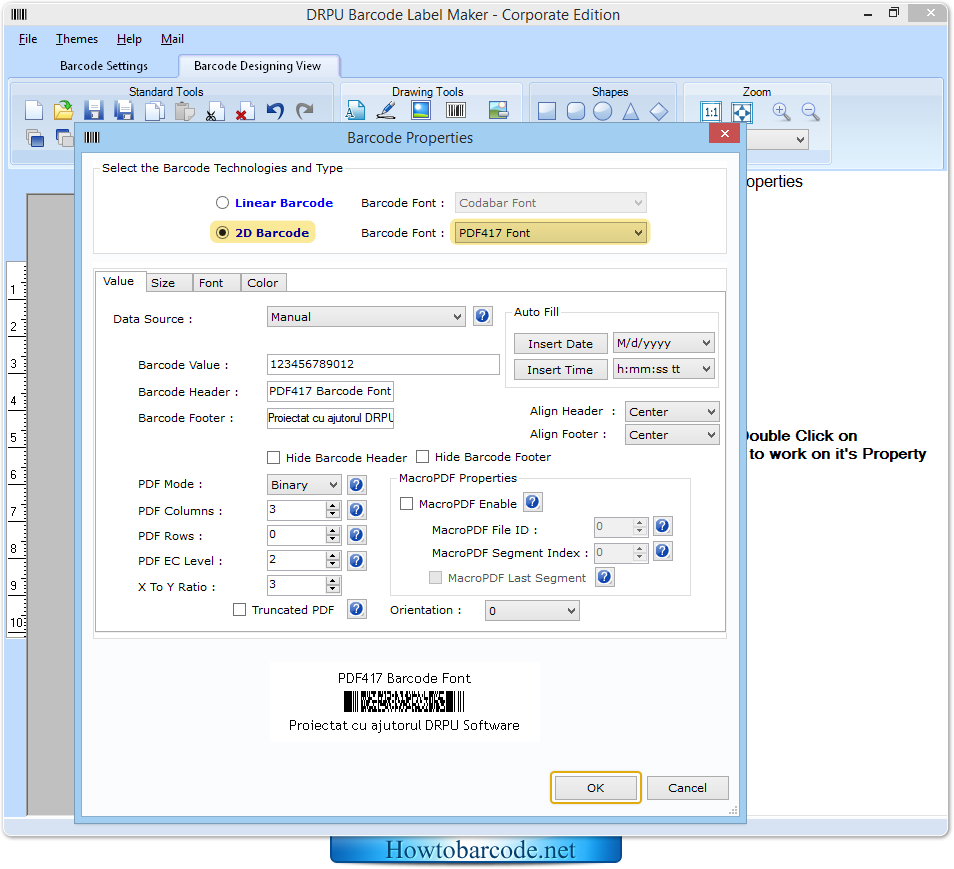954x869 pixels.
Task: Select the image library drawing tool icon
Action: 498,110
